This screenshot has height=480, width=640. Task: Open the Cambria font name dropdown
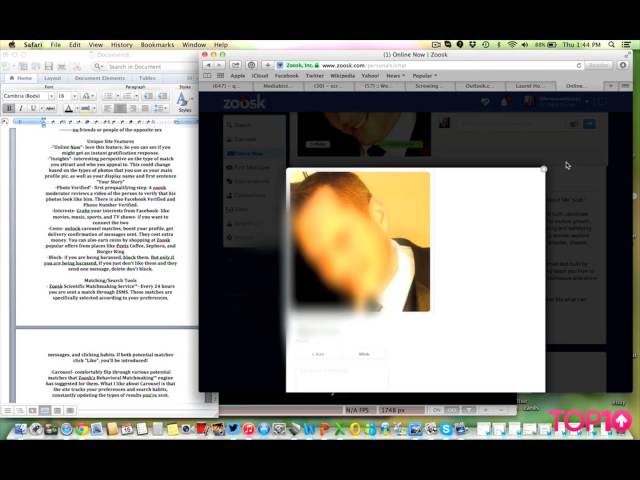pyautogui.click(x=51, y=96)
